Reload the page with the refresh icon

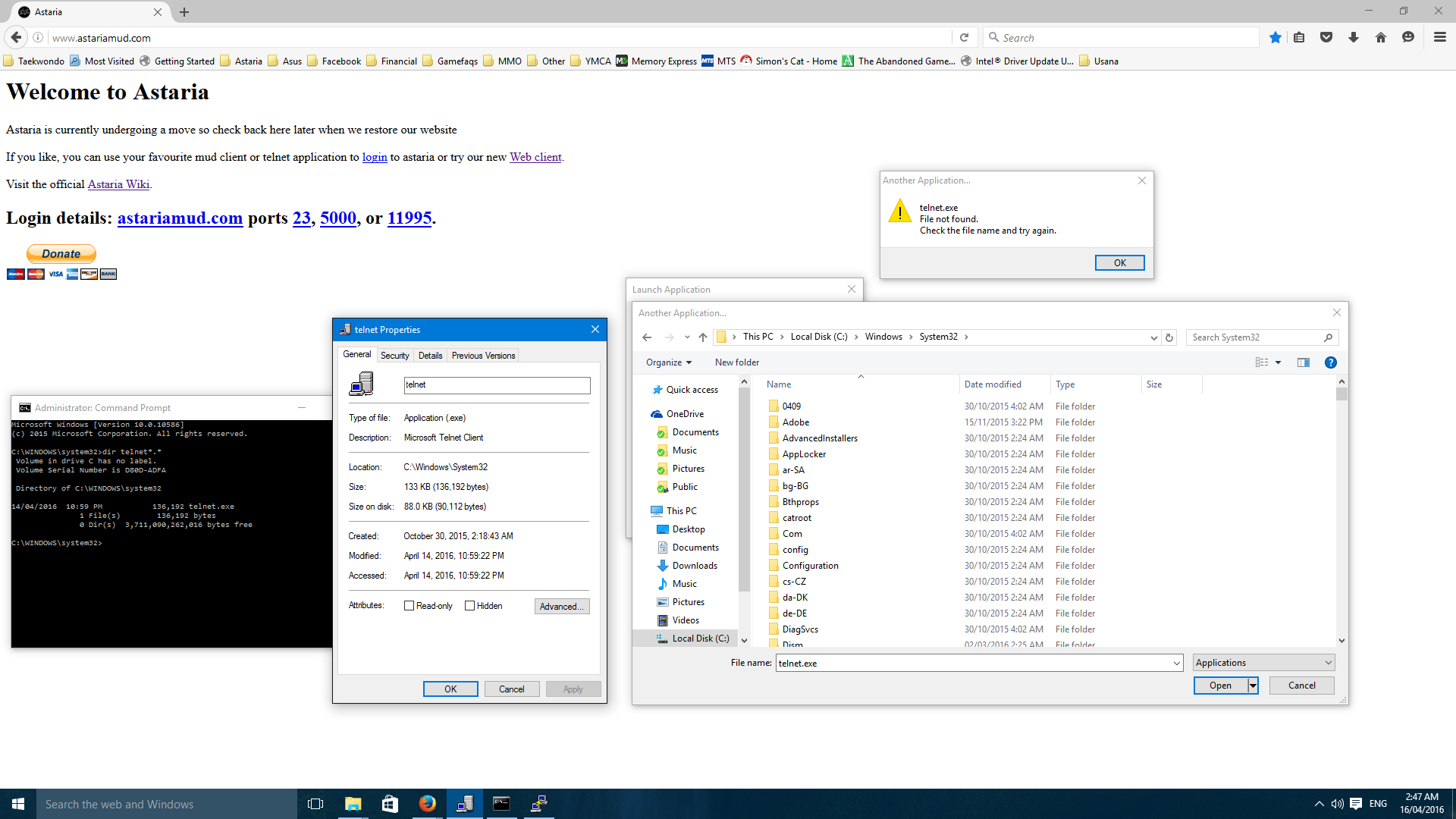964,38
